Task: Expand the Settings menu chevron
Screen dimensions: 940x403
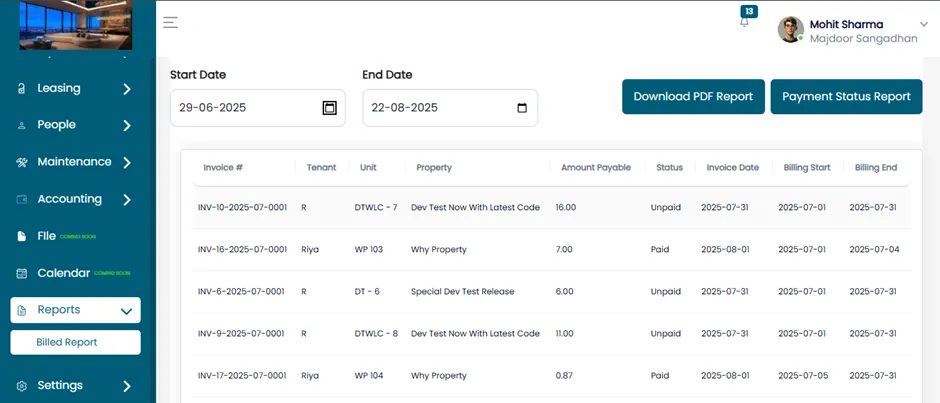Action: click(126, 386)
